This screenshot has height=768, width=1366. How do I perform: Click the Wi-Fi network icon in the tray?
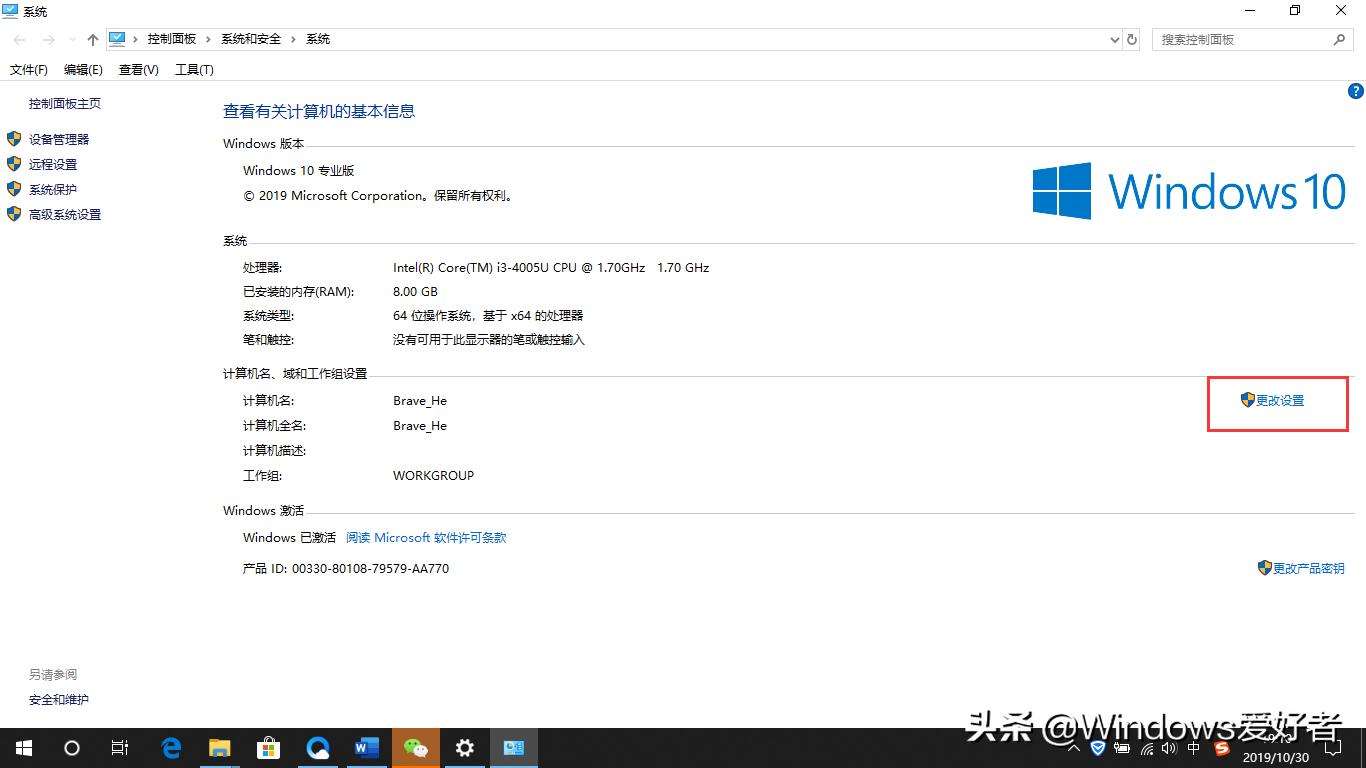click(1148, 747)
